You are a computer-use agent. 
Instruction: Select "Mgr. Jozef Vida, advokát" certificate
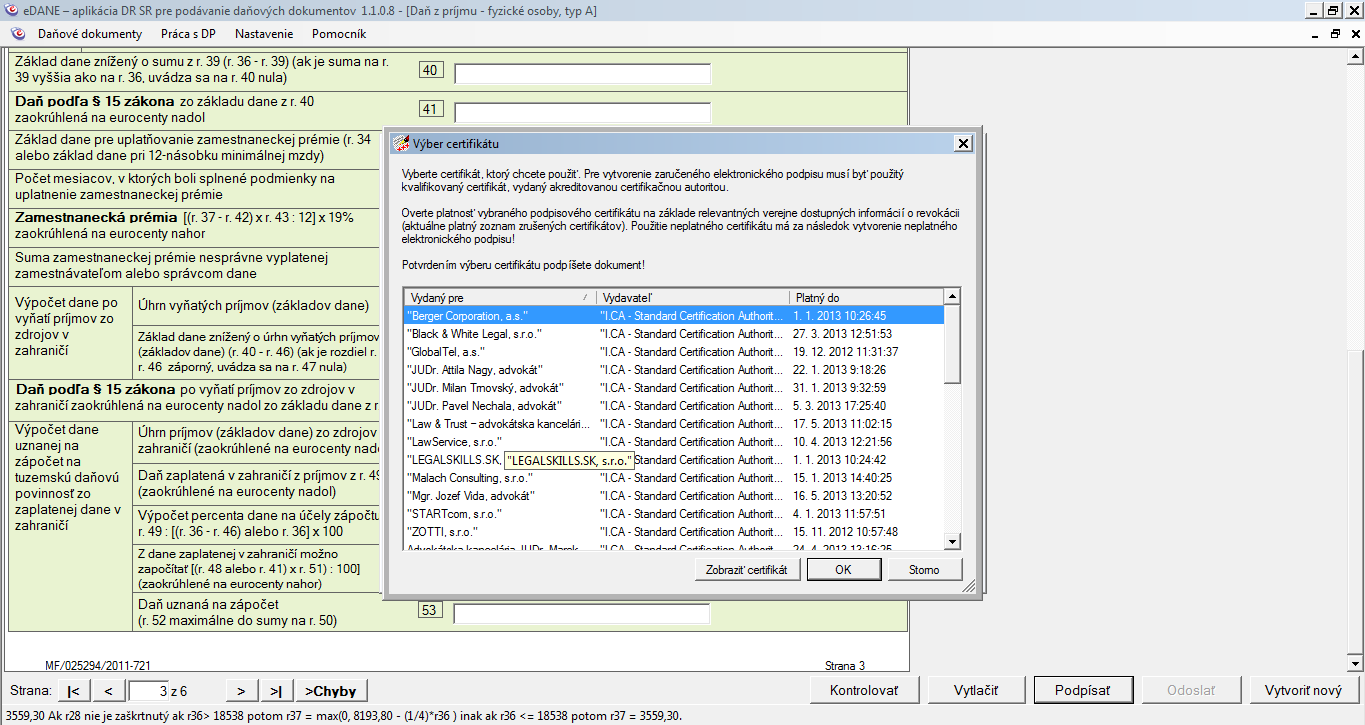point(674,496)
